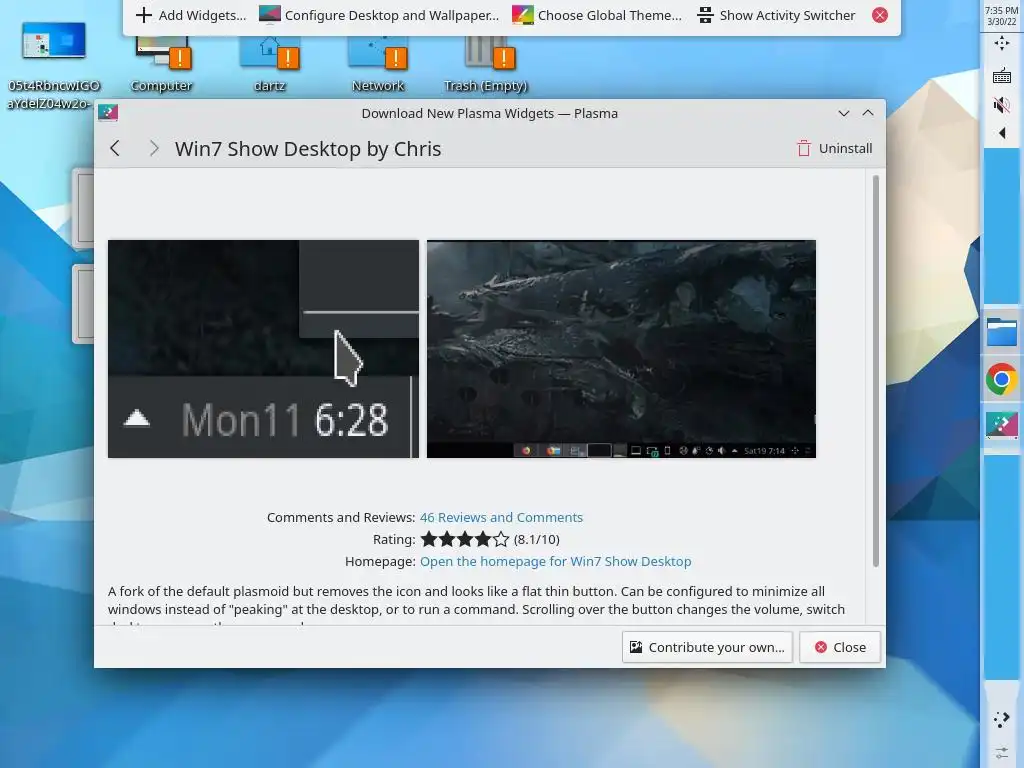The width and height of the screenshot is (1024, 768).
Task: Close the edit mode toolbar with red X
Action: [x=880, y=15]
